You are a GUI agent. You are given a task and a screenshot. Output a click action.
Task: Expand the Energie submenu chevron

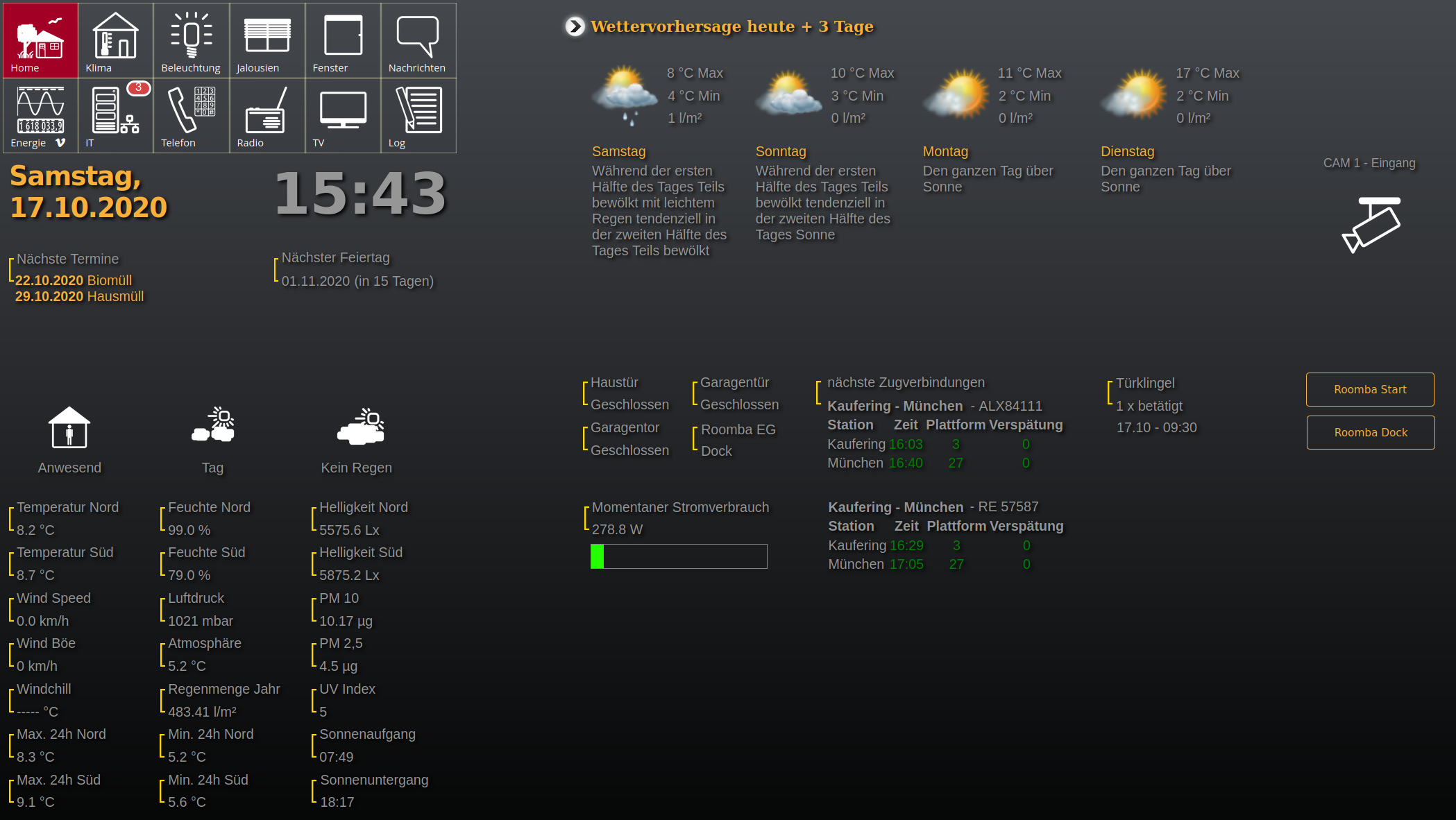60,143
